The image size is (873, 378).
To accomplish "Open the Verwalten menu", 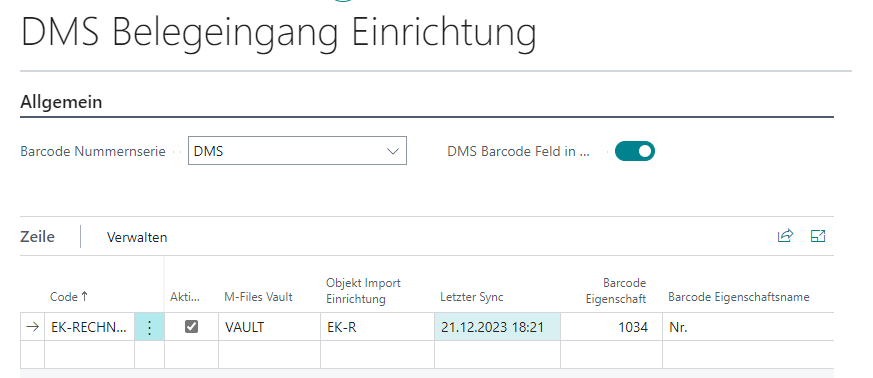I will tap(137, 237).
